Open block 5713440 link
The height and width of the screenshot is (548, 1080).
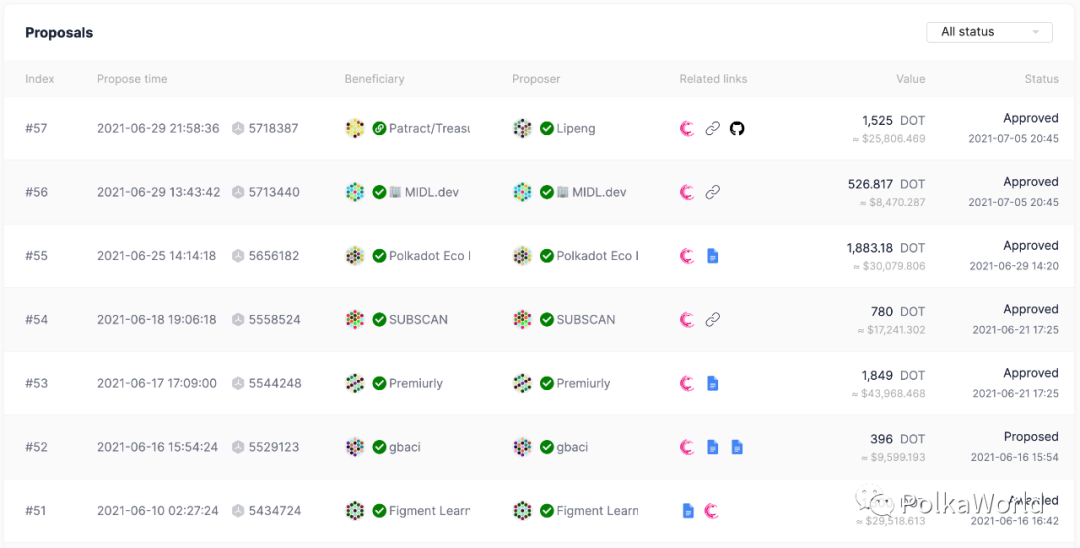[x=274, y=192]
